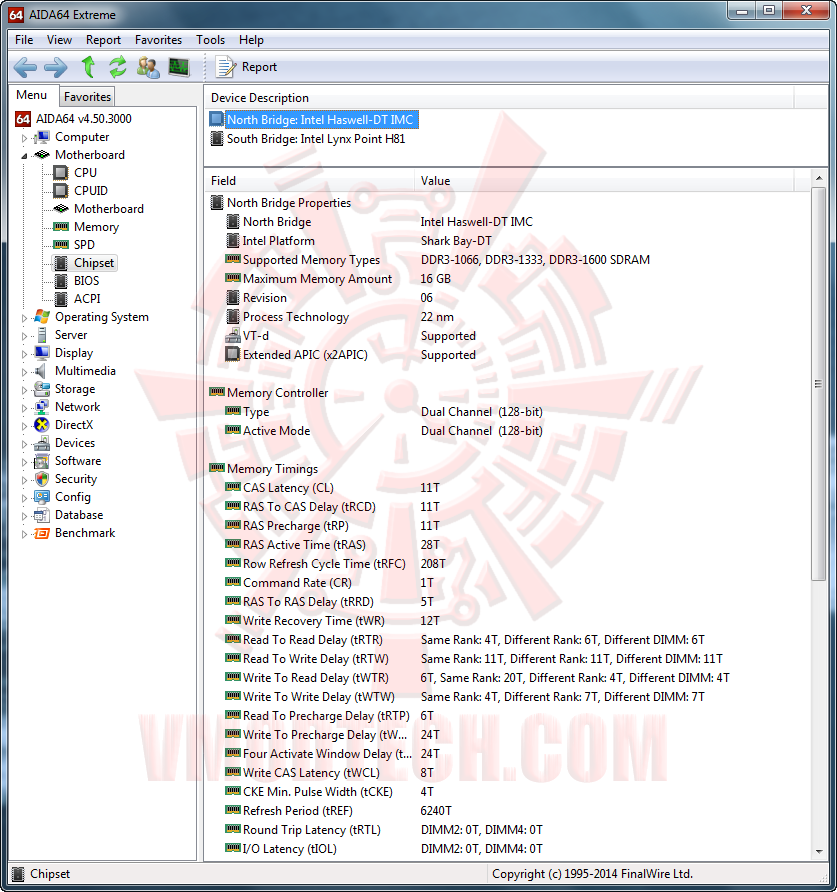Select the CPUID item icon
837x892 pixels.
click(60, 191)
